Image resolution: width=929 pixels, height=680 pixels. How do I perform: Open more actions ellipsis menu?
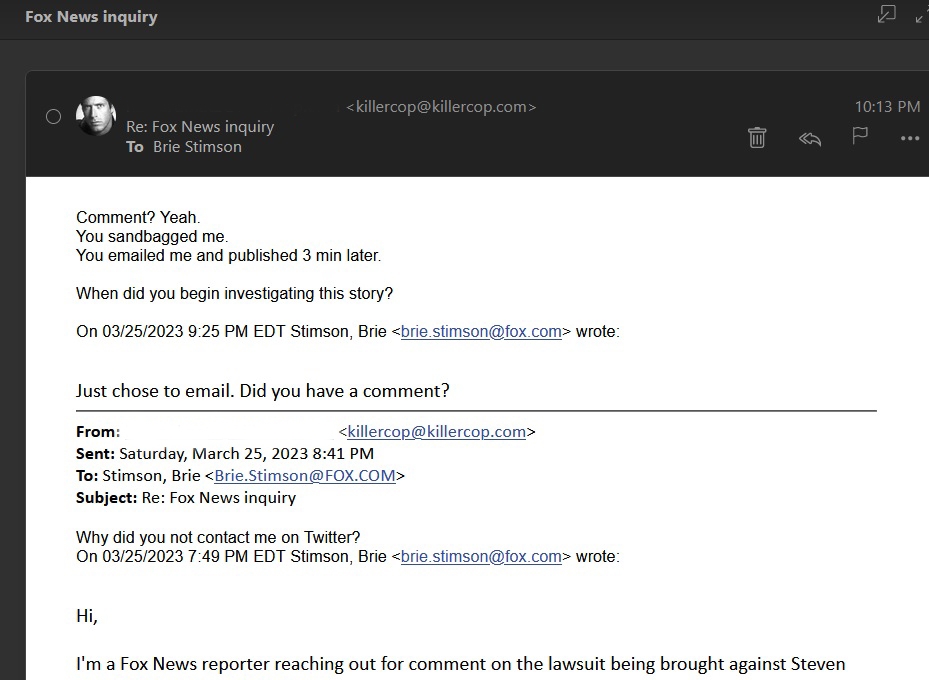point(909,139)
